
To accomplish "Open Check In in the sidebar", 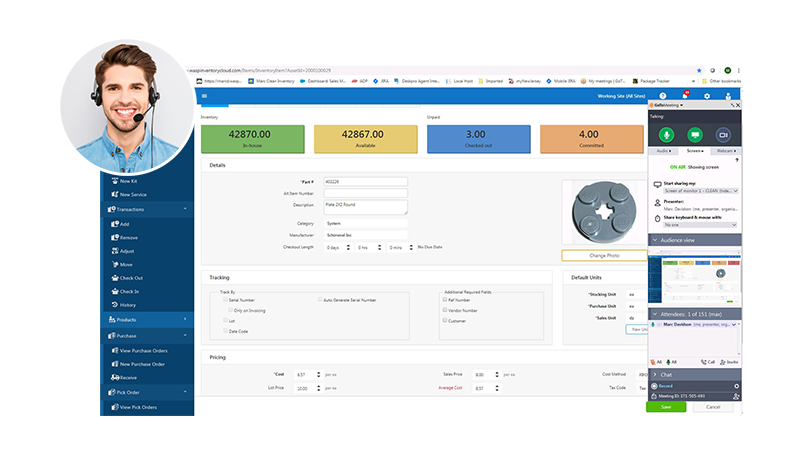I will coord(125,292).
